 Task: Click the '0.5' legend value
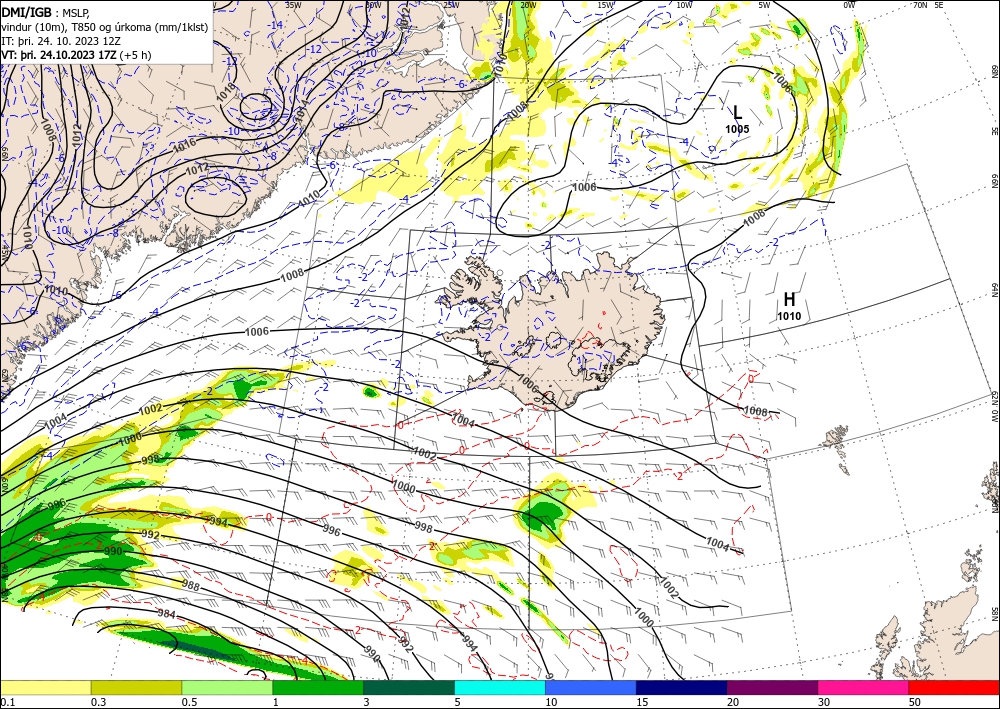pyautogui.click(x=189, y=702)
